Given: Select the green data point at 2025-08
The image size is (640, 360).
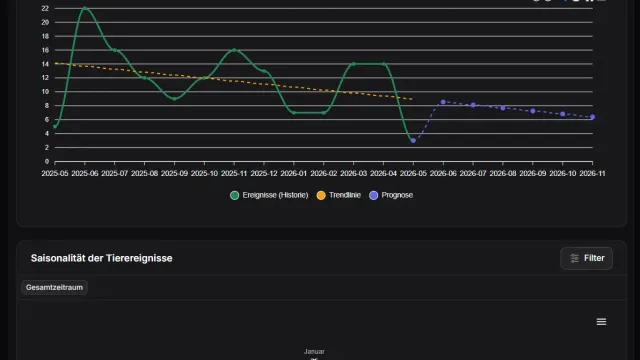Looking at the screenshot, I should coord(144,78).
